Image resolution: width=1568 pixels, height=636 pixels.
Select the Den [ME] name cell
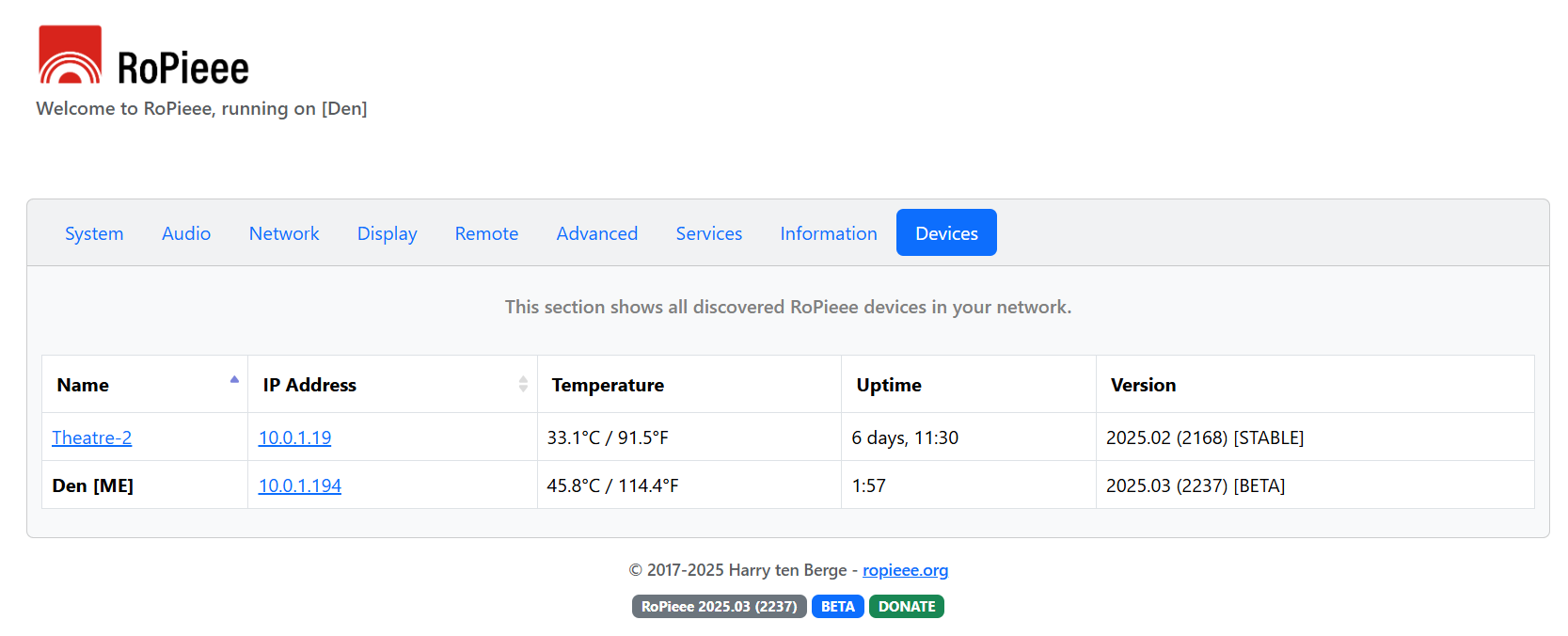click(145, 485)
